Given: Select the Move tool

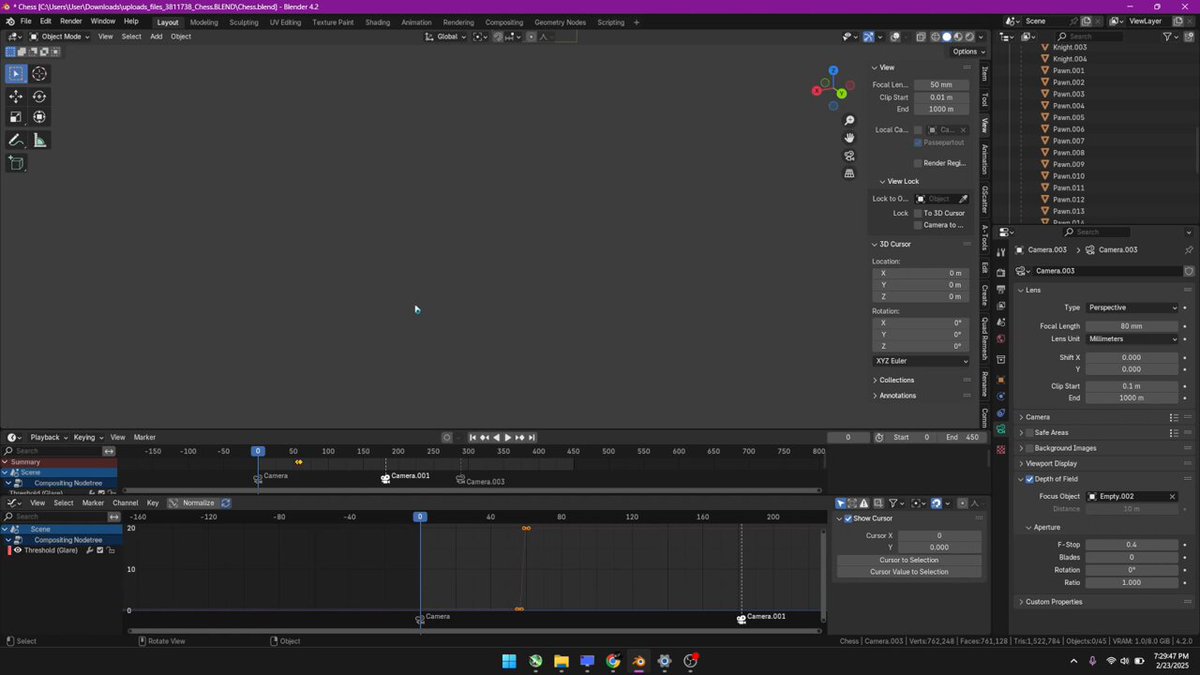Looking at the screenshot, I should 16,97.
